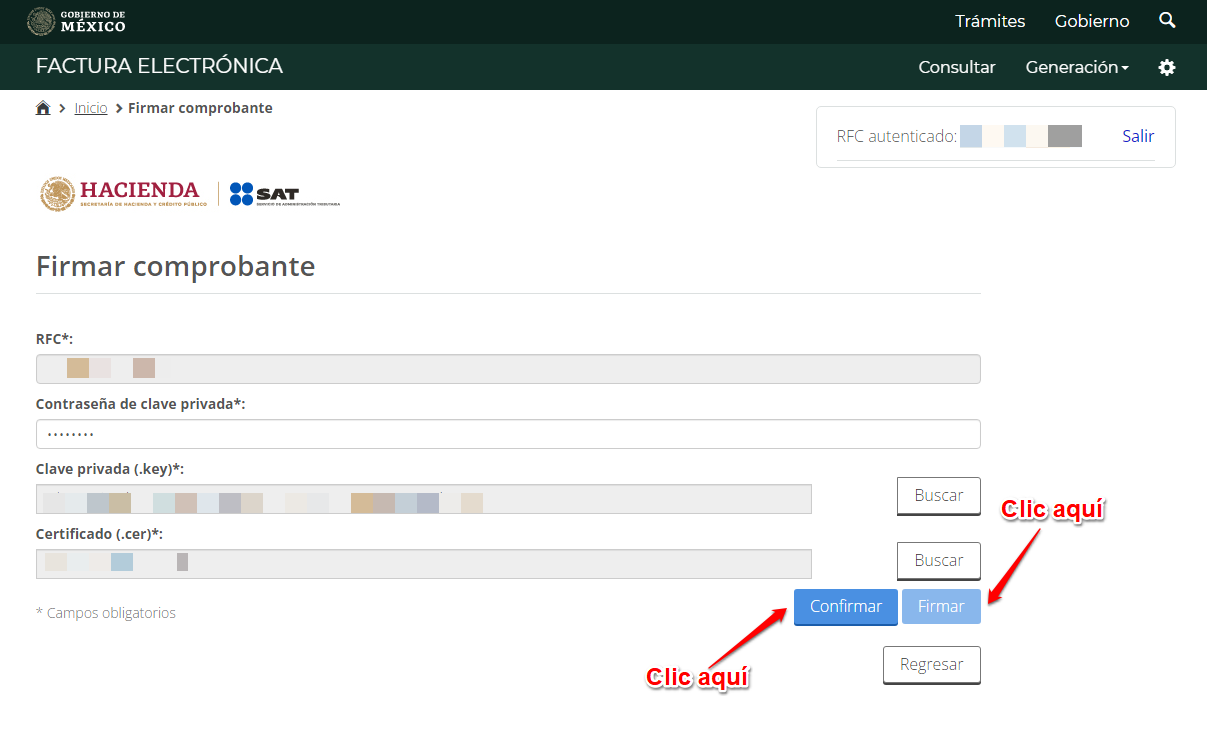Open the search magnifier icon
The height and width of the screenshot is (735, 1207).
1167,21
